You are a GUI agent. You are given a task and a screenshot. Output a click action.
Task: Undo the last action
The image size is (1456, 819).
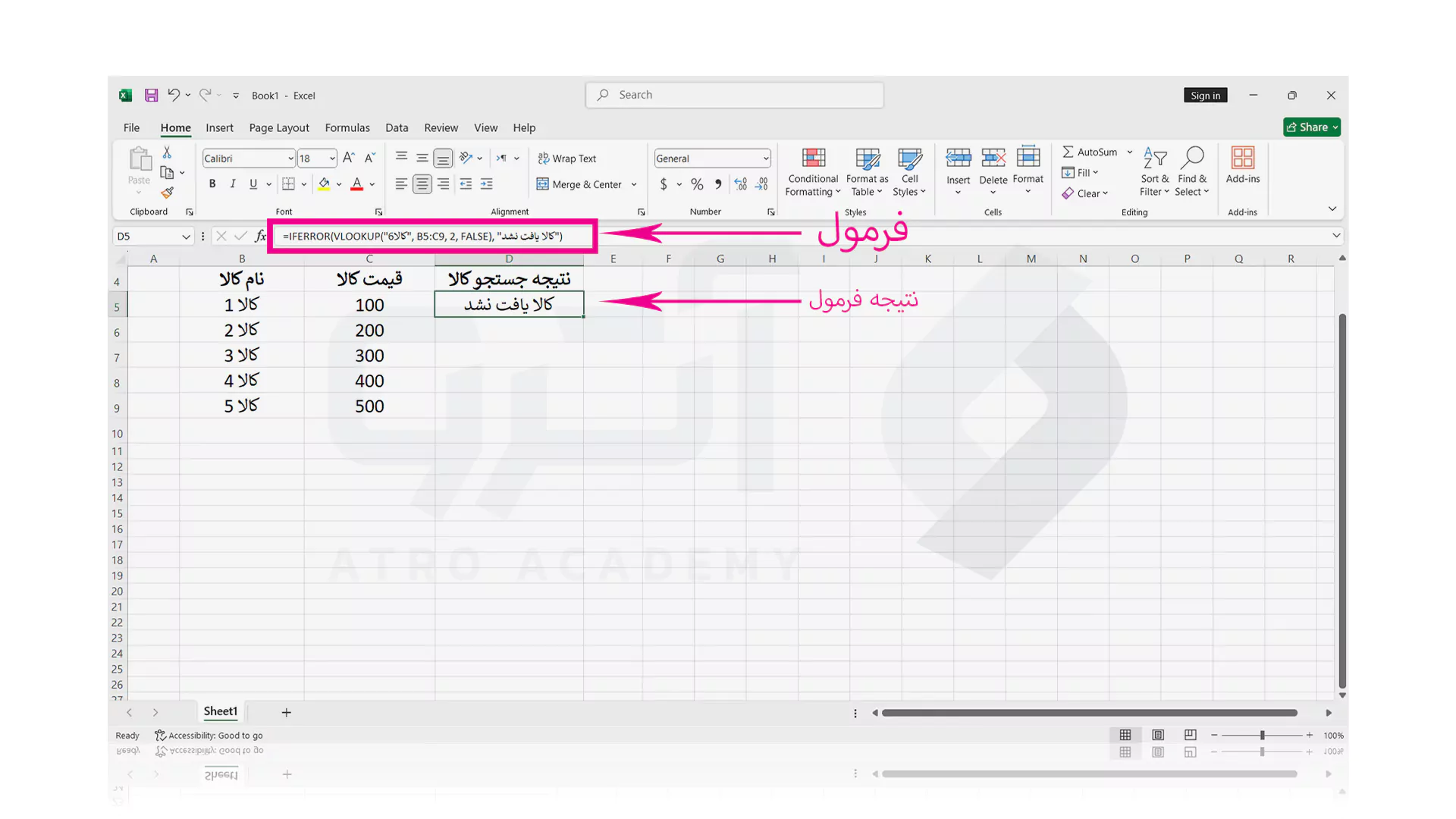pos(174,95)
